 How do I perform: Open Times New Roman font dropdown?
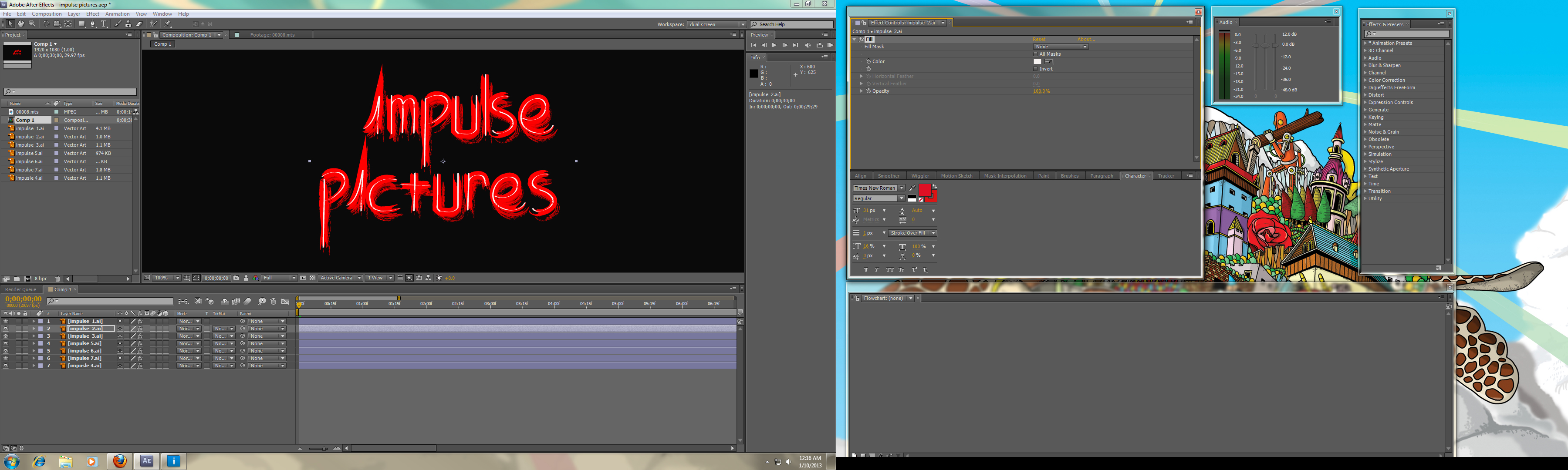879,188
